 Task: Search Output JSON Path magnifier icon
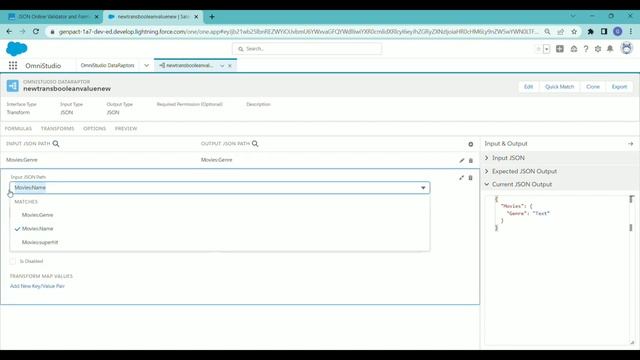tap(255, 144)
